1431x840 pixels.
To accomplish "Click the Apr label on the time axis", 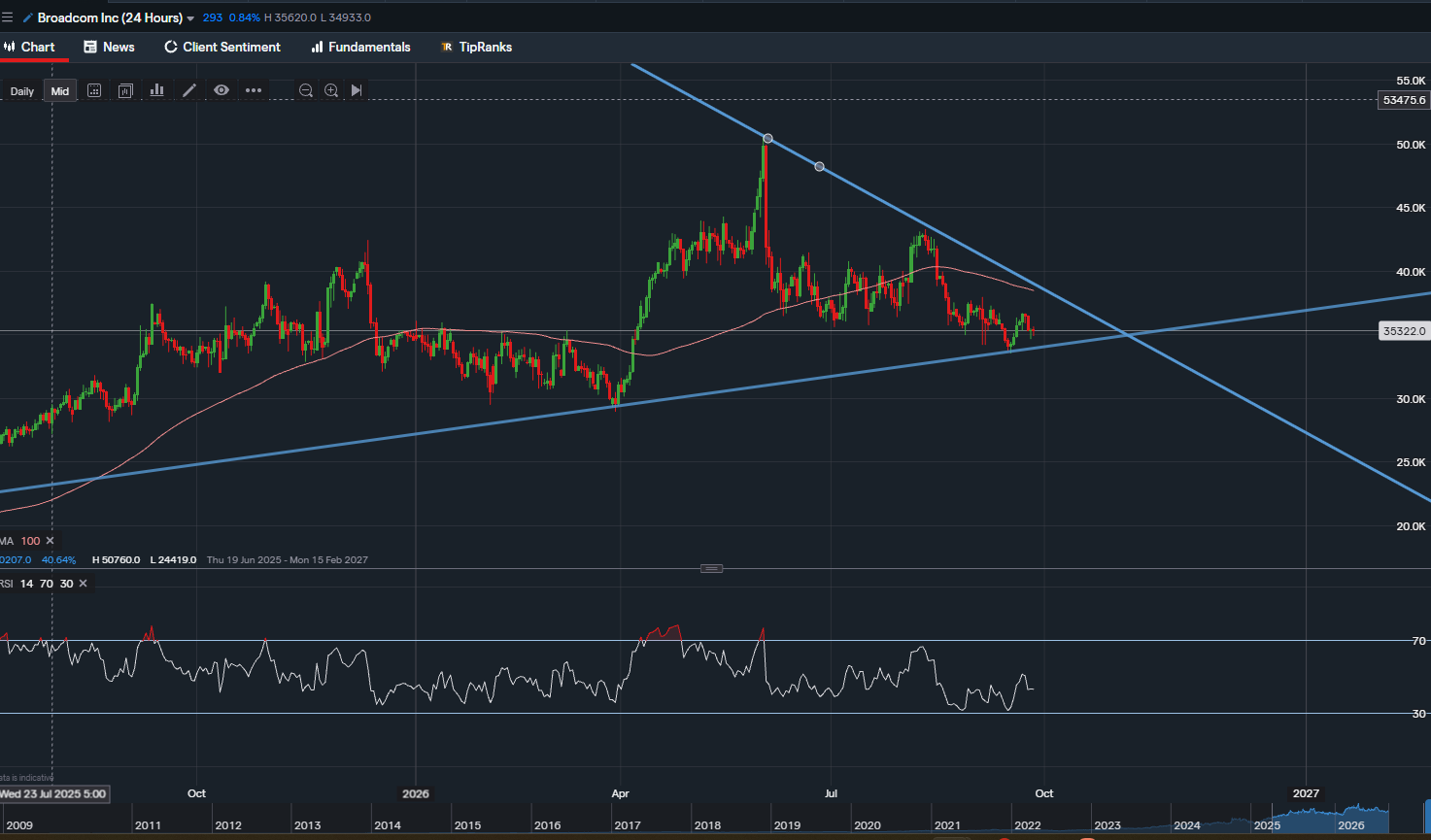I will 621,793.
